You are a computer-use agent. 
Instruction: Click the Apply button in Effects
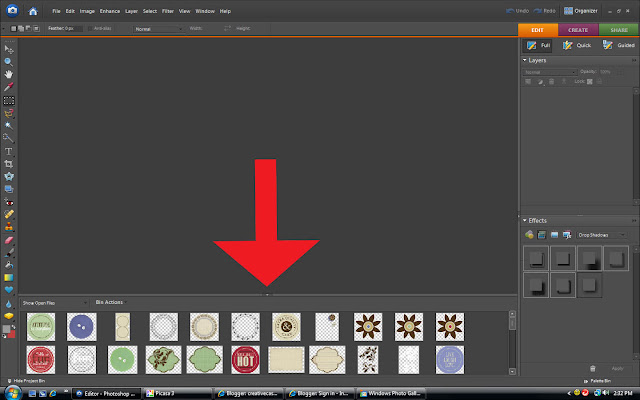(618, 369)
